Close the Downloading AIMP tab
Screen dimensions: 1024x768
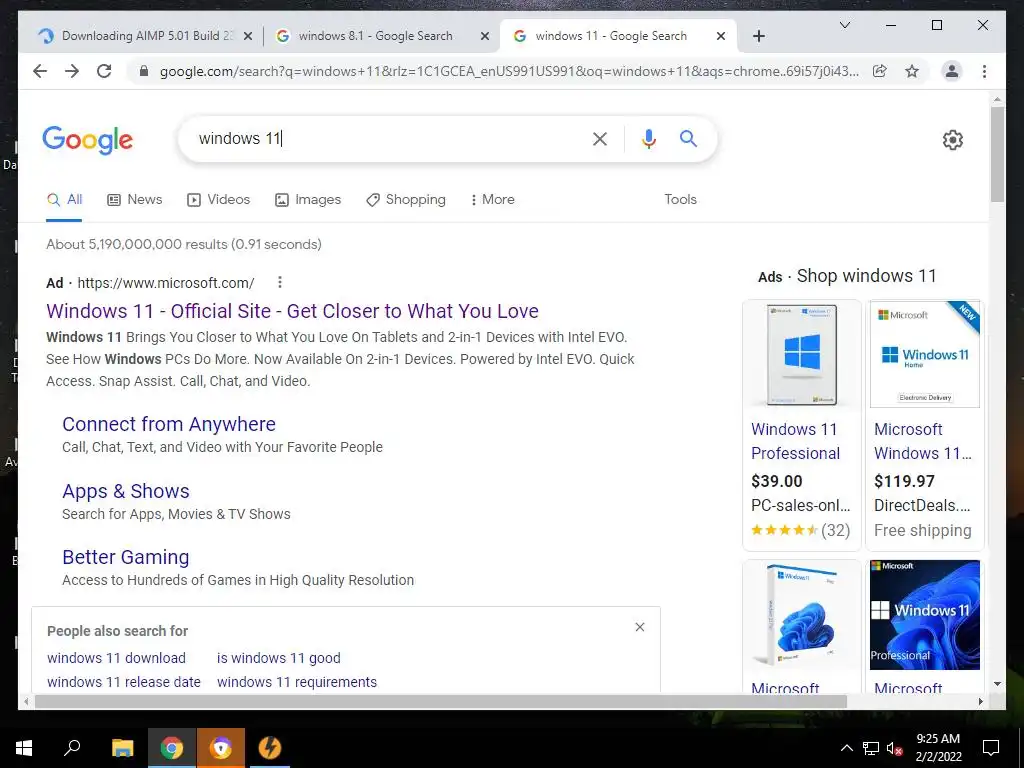pyautogui.click(x=248, y=36)
